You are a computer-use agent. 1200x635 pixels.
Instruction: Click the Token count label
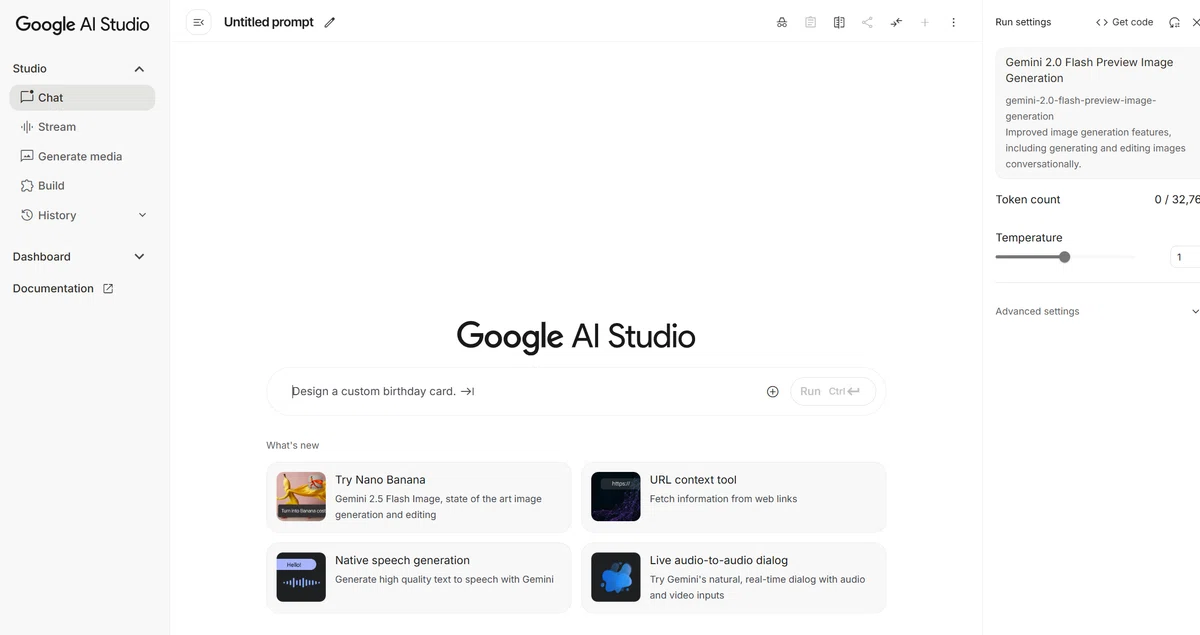click(1028, 199)
